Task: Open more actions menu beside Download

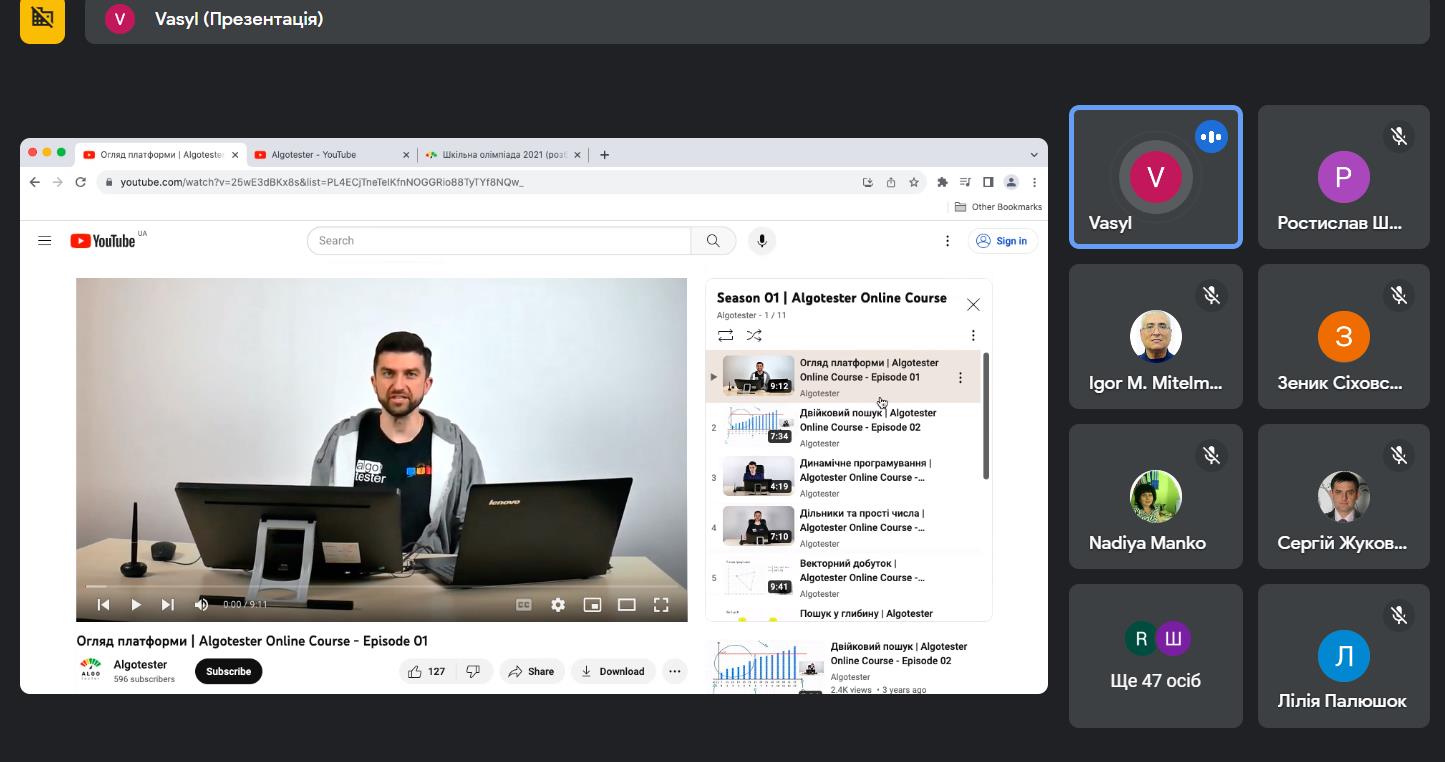Action: [674, 672]
